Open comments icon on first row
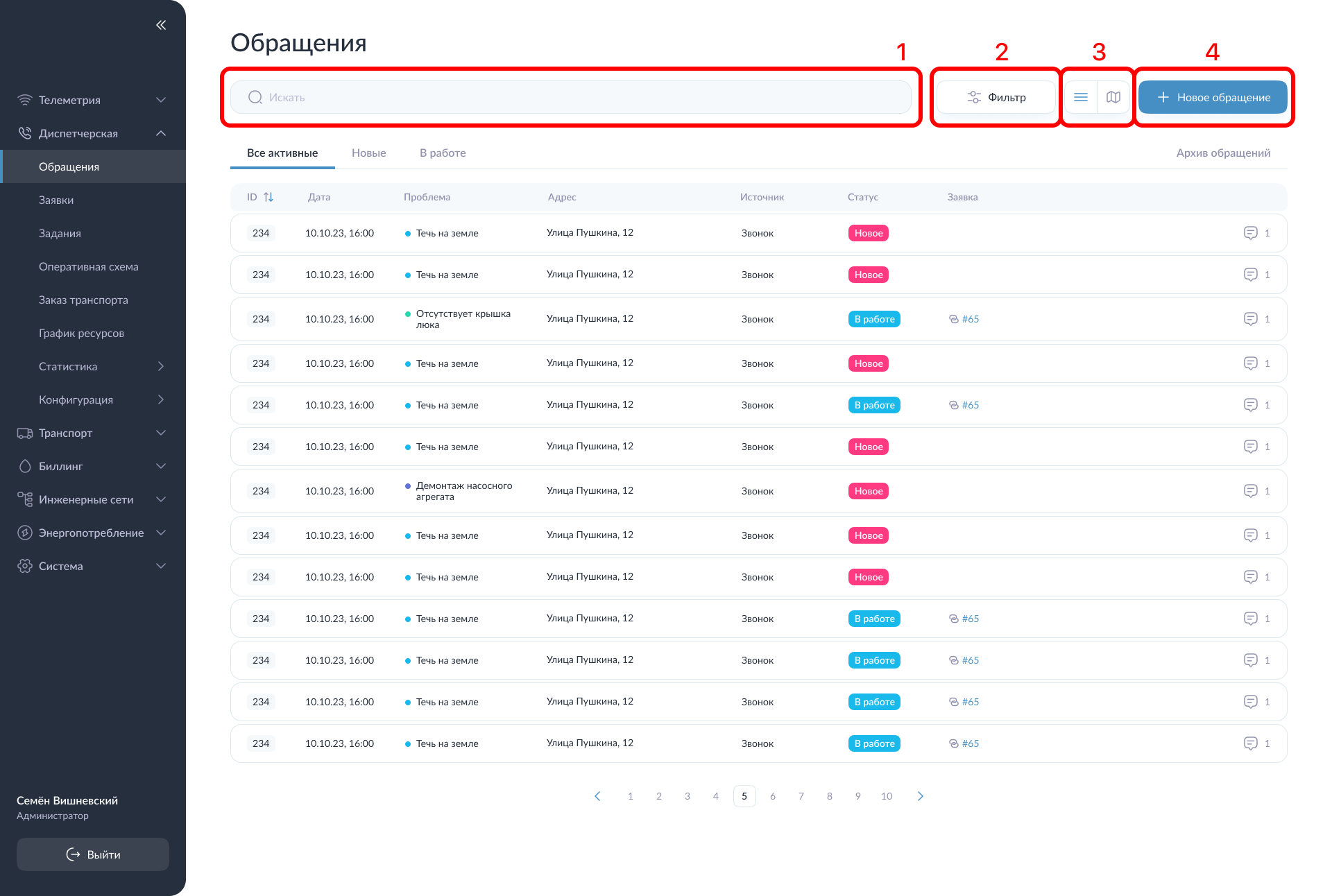This screenshot has width=1332, height=896. 1250,233
